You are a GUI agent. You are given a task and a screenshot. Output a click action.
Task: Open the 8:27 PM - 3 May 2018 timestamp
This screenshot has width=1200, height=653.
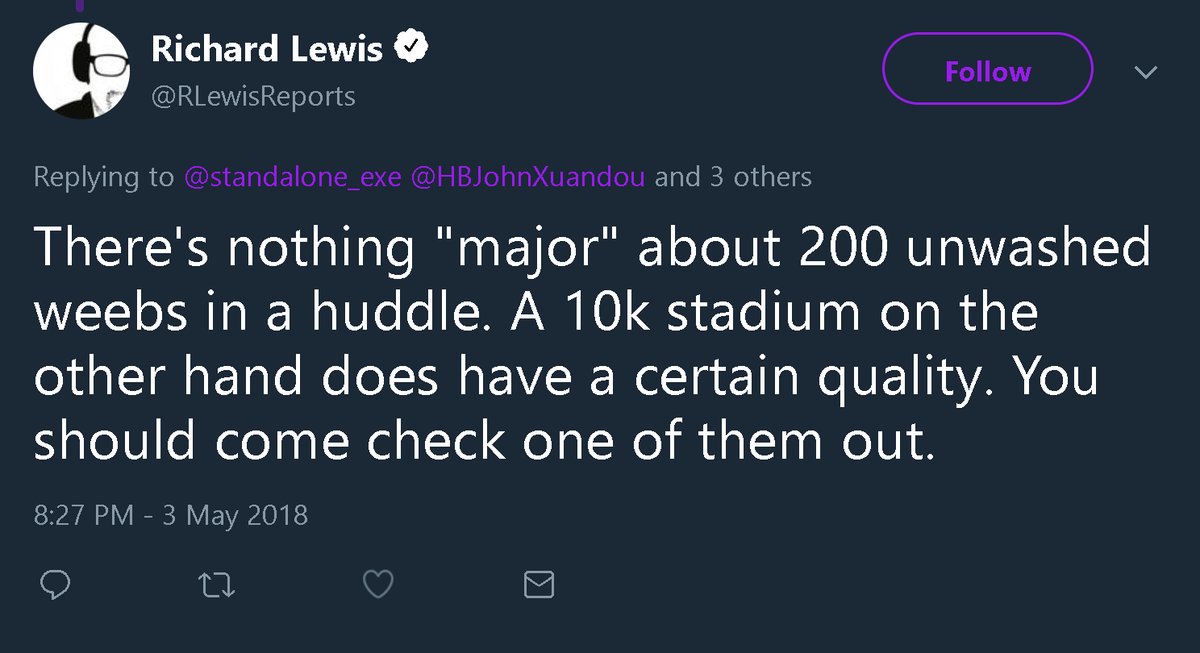171,516
